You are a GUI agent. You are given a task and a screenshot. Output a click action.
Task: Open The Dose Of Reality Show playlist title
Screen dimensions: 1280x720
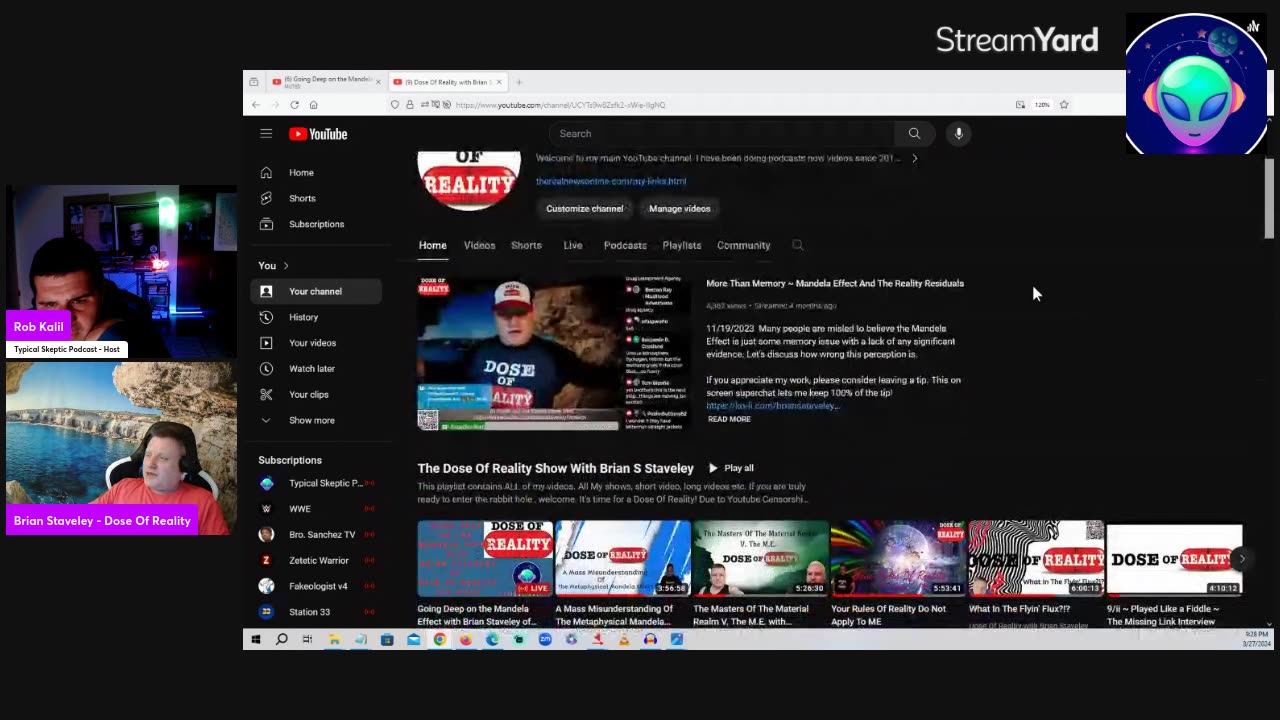click(555, 468)
